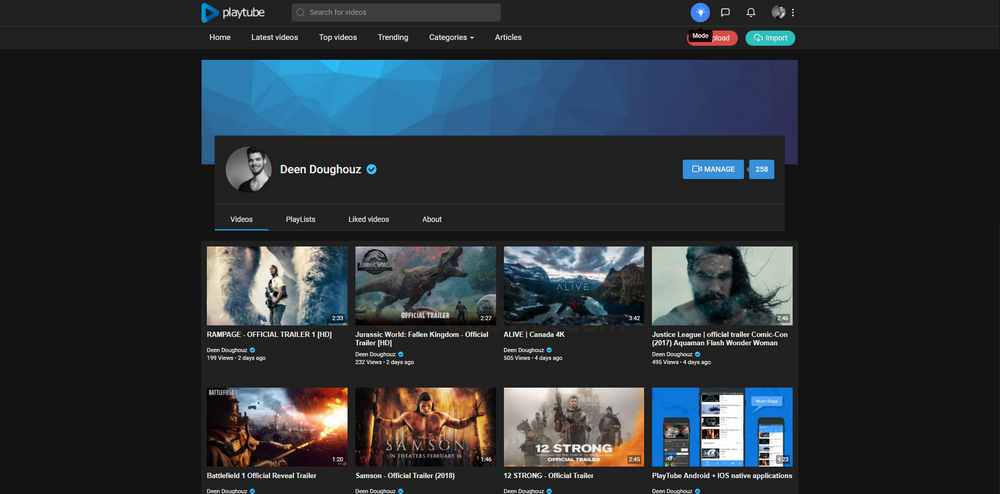Open the Trending page
The height and width of the screenshot is (494, 1000).
(x=393, y=38)
